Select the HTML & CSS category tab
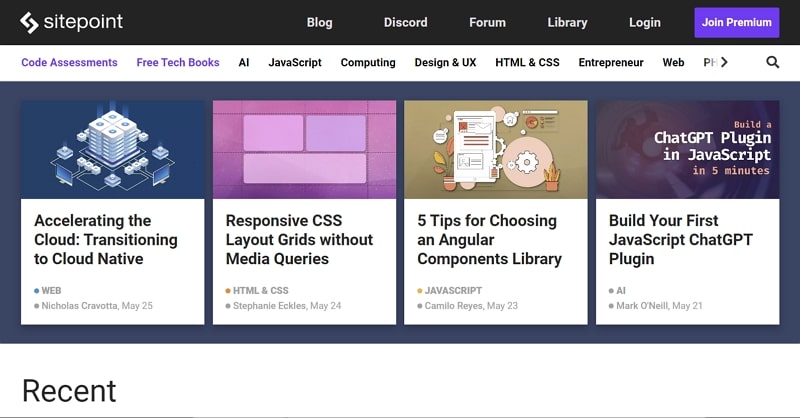Image resolution: width=800 pixels, height=418 pixels. [x=527, y=62]
